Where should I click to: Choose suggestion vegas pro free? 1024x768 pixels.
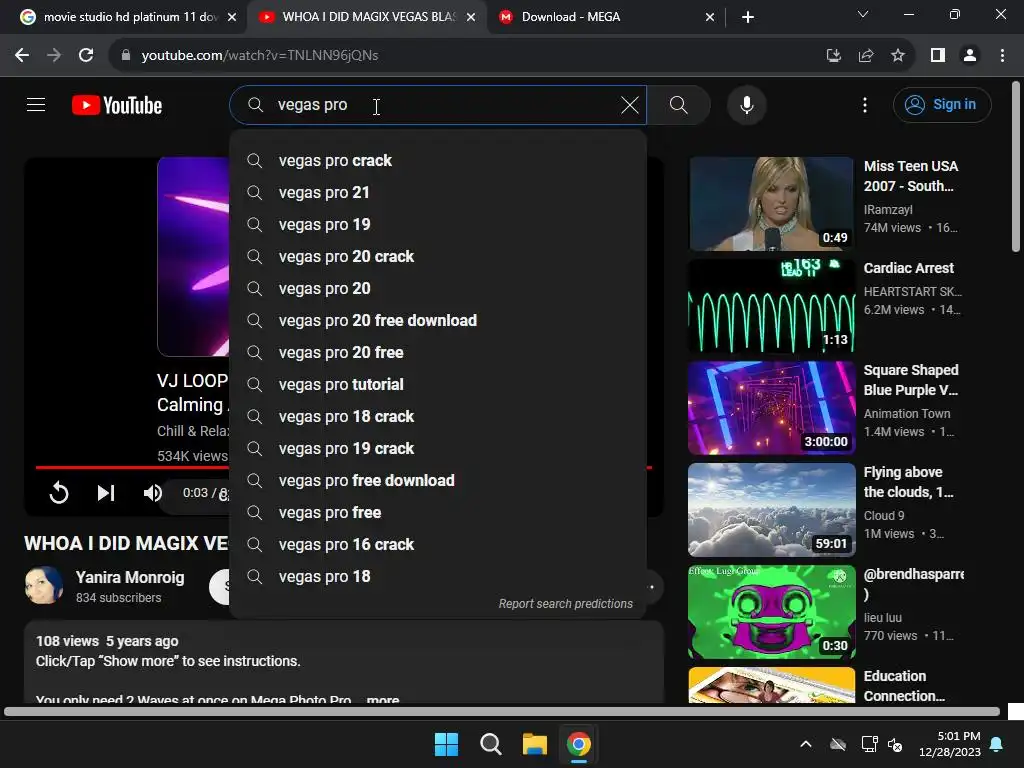438,513
